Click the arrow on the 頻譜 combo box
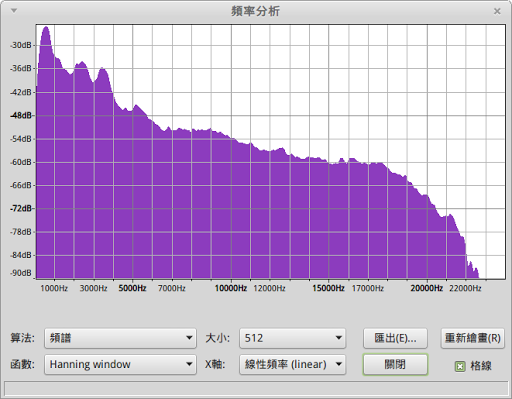This screenshot has width=512, height=399. tap(189, 338)
